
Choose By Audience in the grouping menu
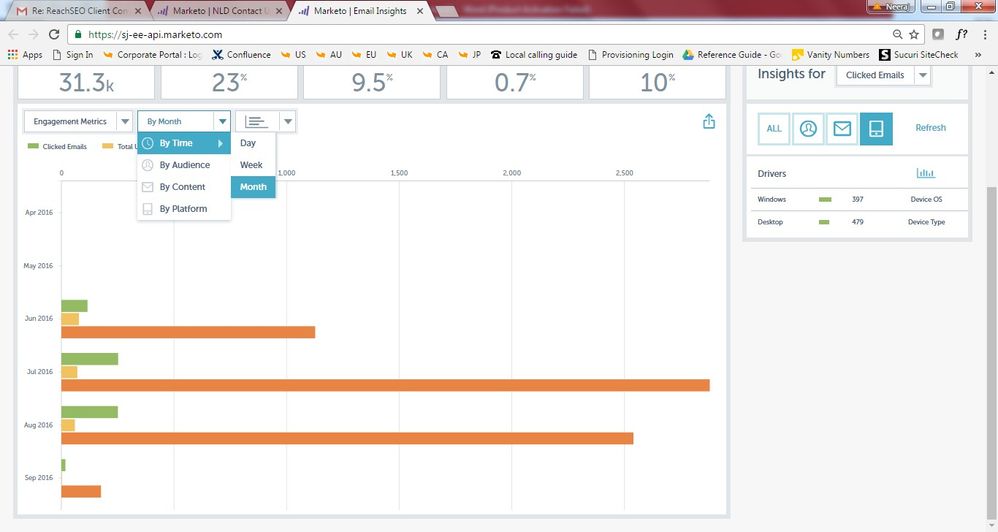tap(184, 165)
